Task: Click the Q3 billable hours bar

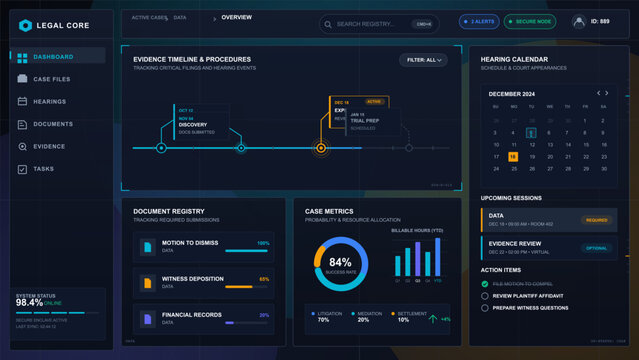Action: point(418,259)
